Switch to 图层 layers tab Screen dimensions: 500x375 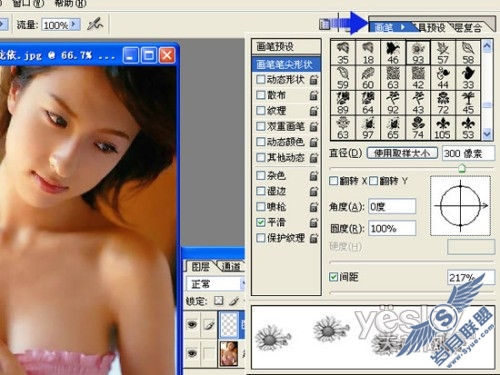(200, 266)
